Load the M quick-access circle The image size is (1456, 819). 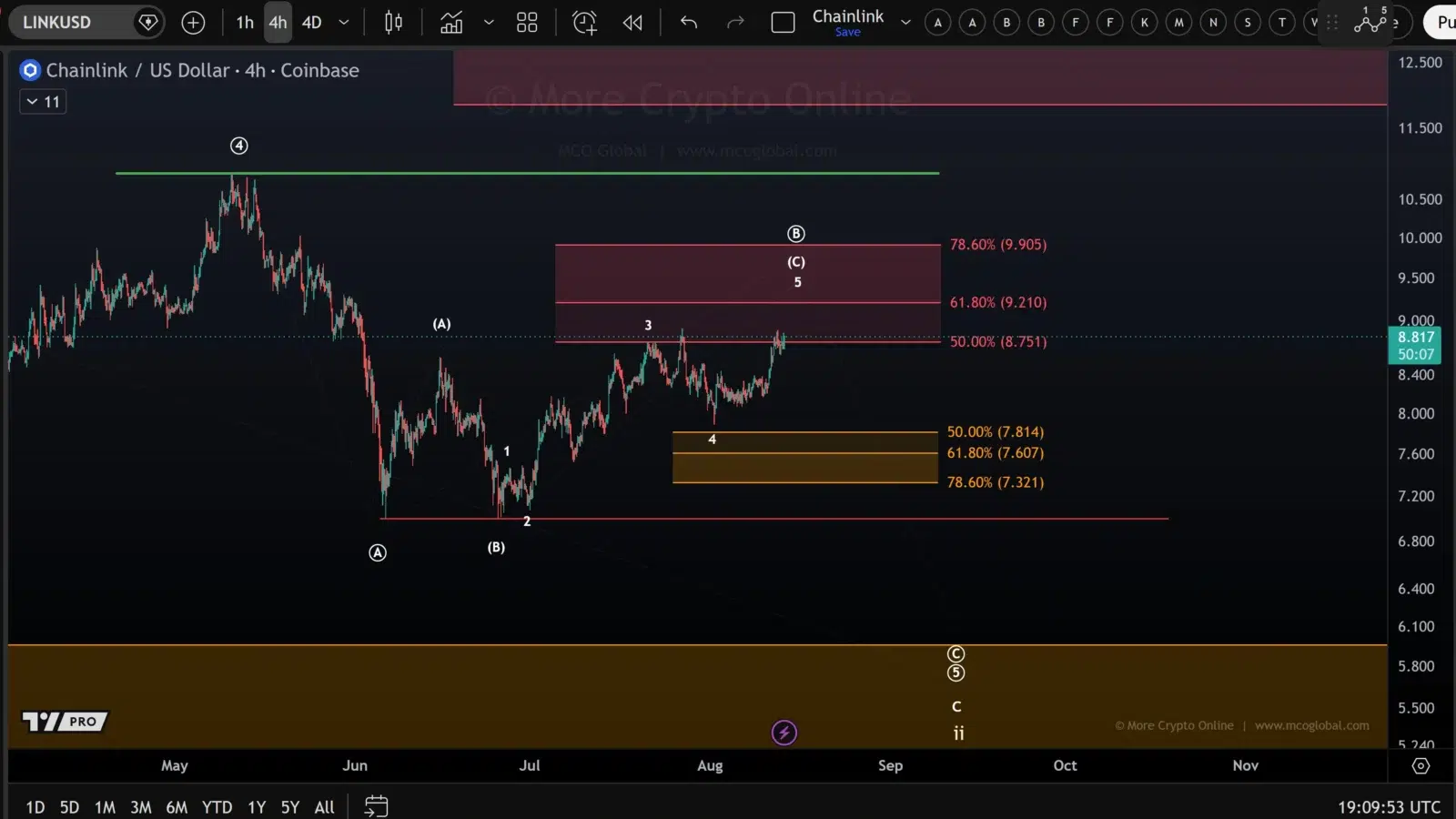click(x=1178, y=23)
